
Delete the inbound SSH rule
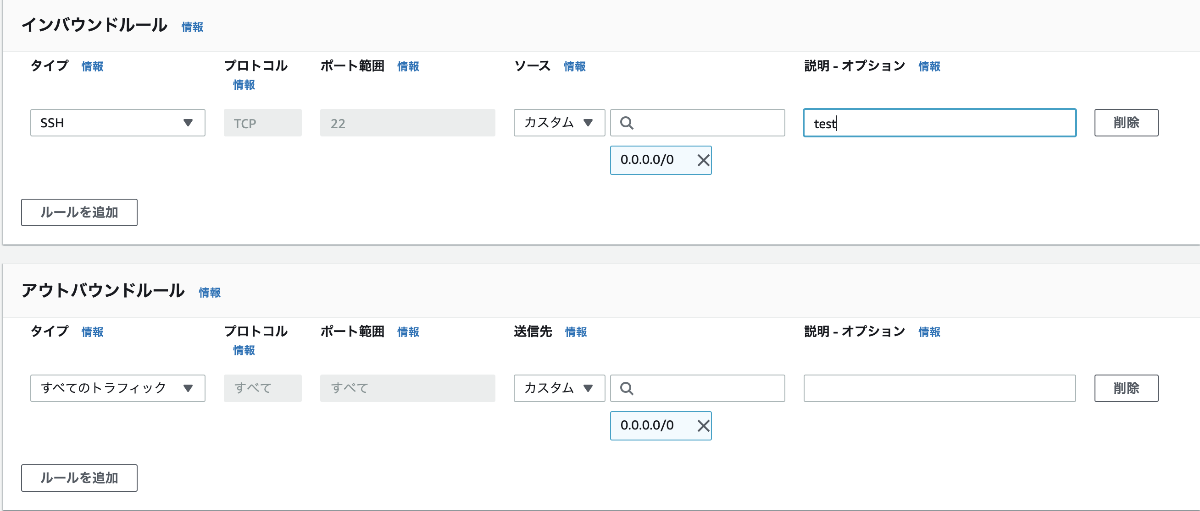[x=1126, y=123]
